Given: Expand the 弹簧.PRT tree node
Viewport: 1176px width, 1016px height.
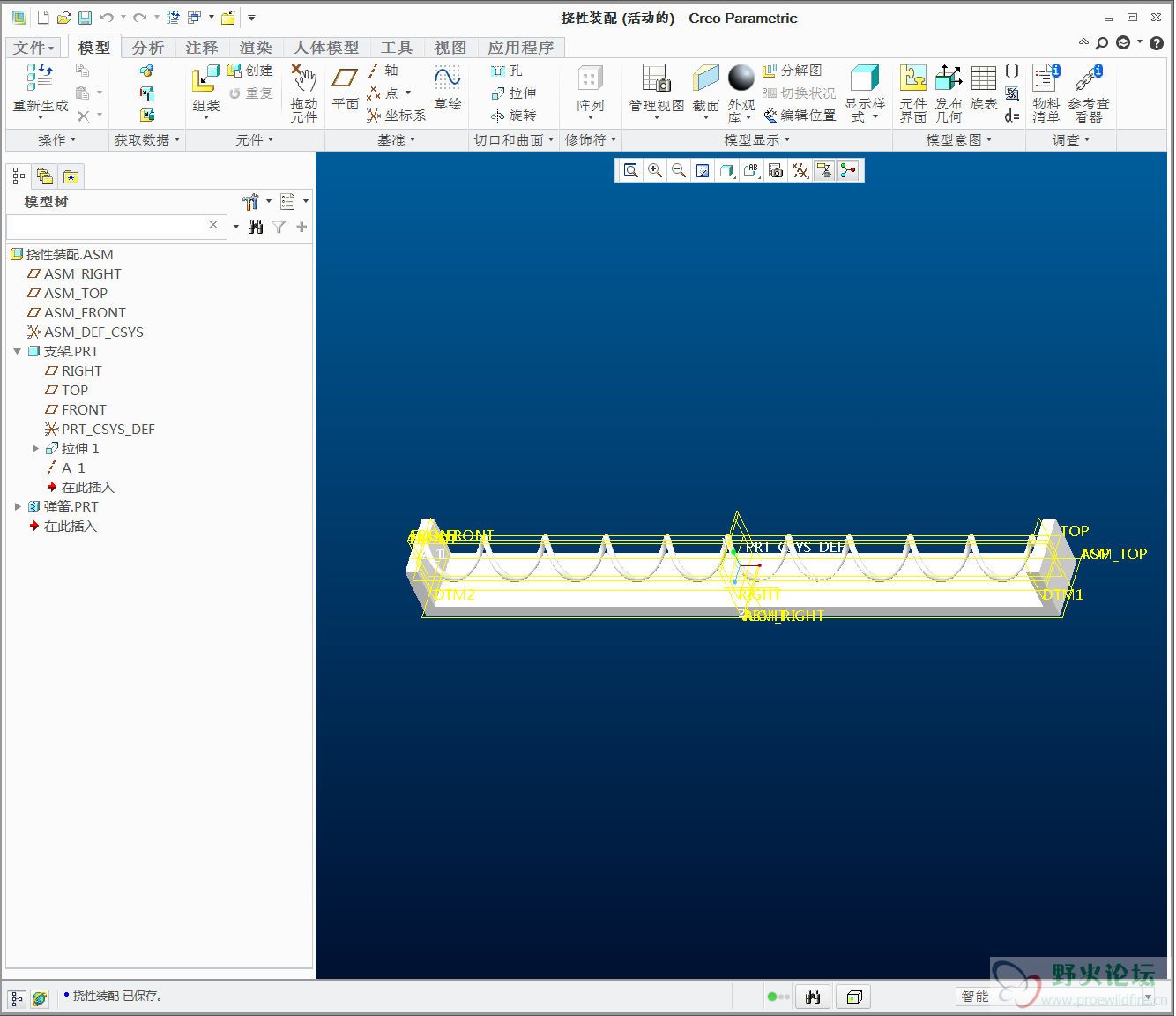Looking at the screenshot, I should [x=18, y=507].
